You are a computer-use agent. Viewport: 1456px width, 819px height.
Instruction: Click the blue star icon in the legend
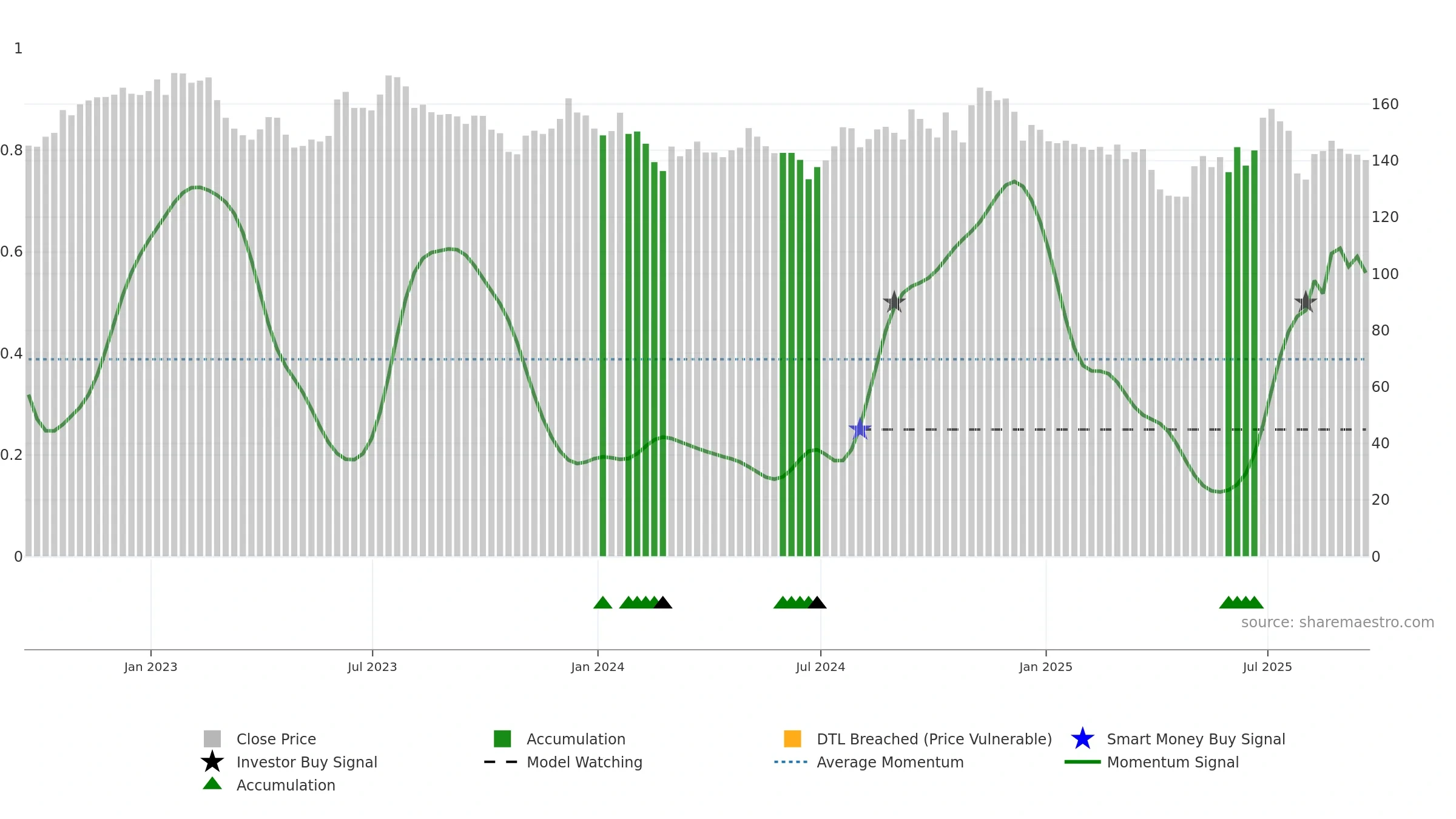(1082, 739)
